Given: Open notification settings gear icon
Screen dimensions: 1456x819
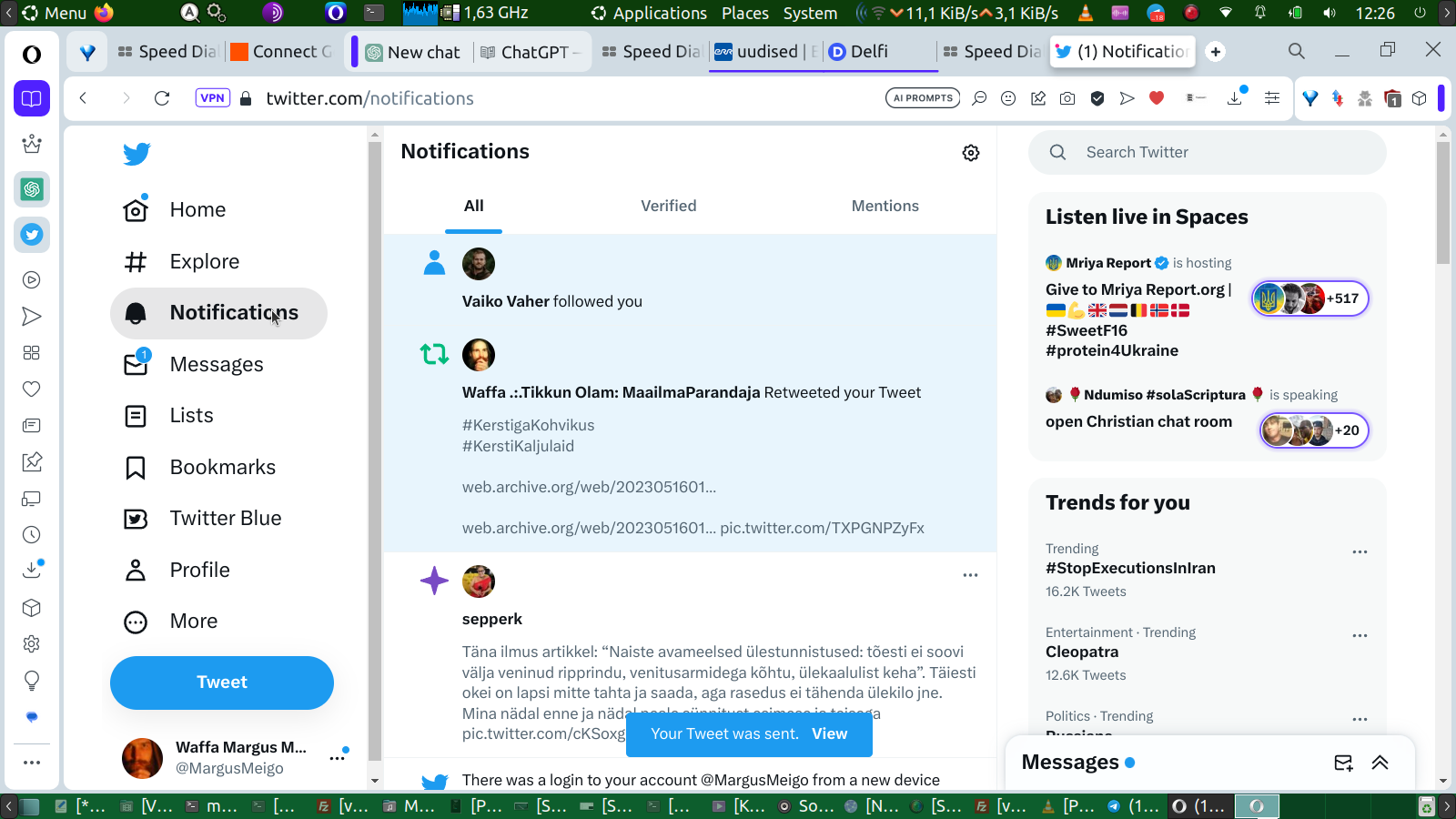Looking at the screenshot, I should coord(971,153).
